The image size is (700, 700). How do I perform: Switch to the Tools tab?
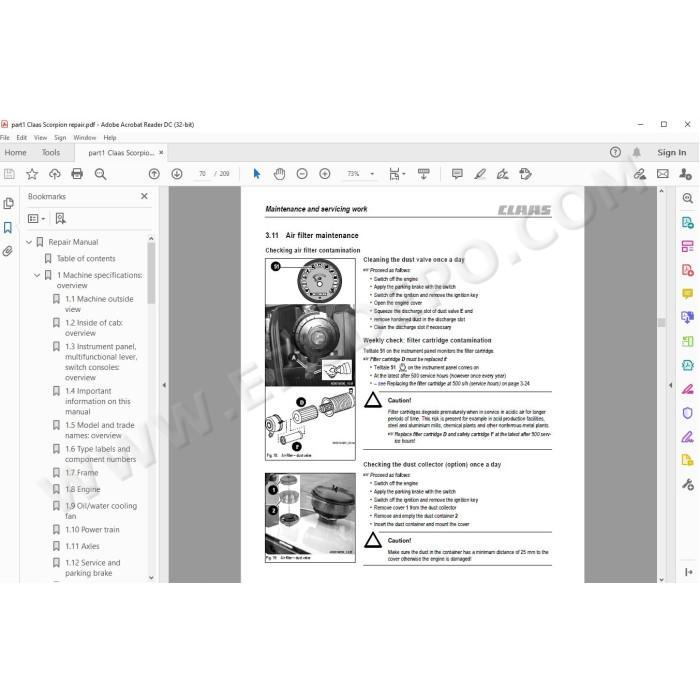(x=50, y=152)
